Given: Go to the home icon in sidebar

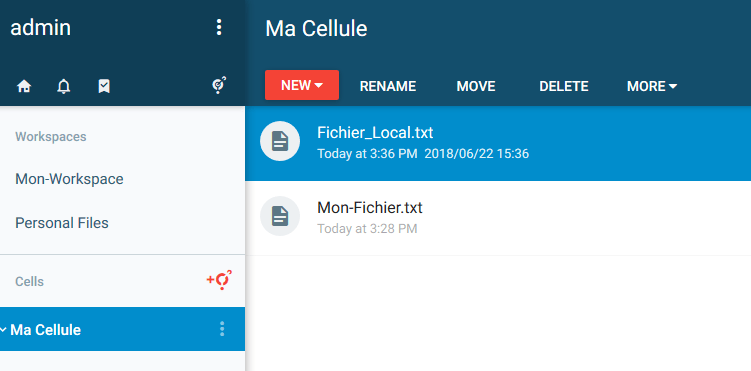Looking at the screenshot, I should coord(24,86).
